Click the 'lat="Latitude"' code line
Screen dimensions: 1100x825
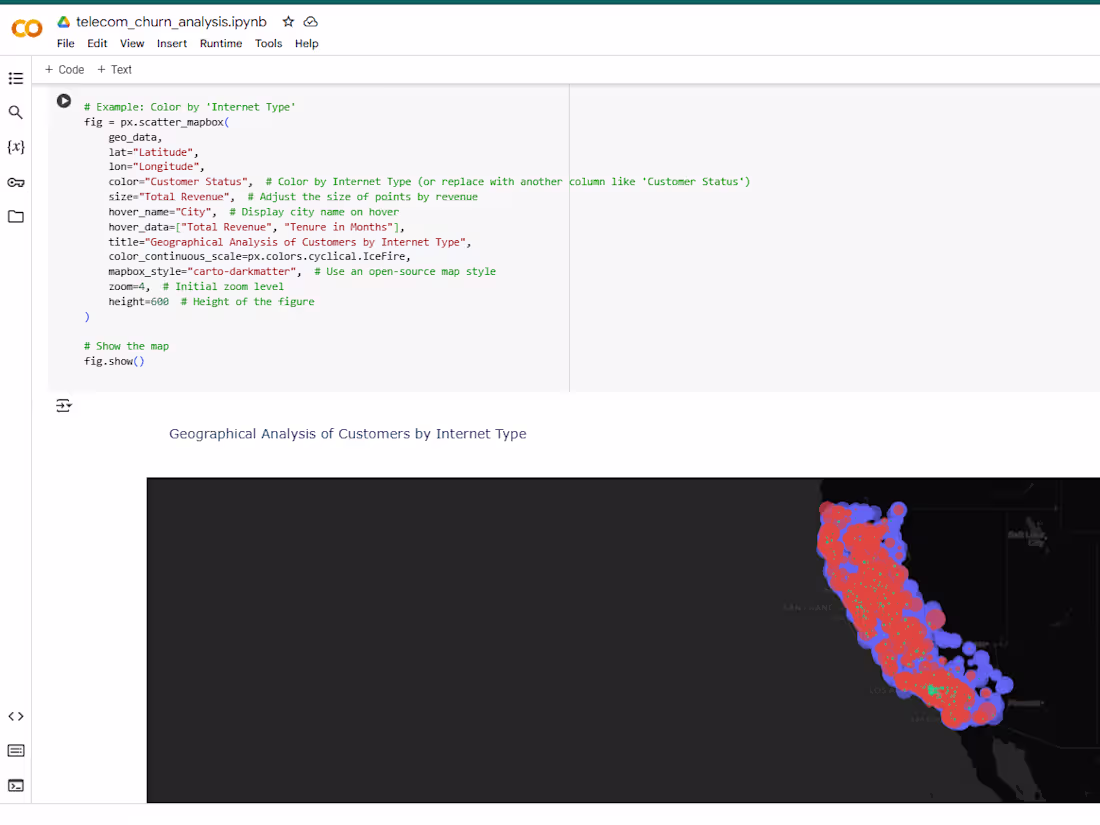point(154,152)
